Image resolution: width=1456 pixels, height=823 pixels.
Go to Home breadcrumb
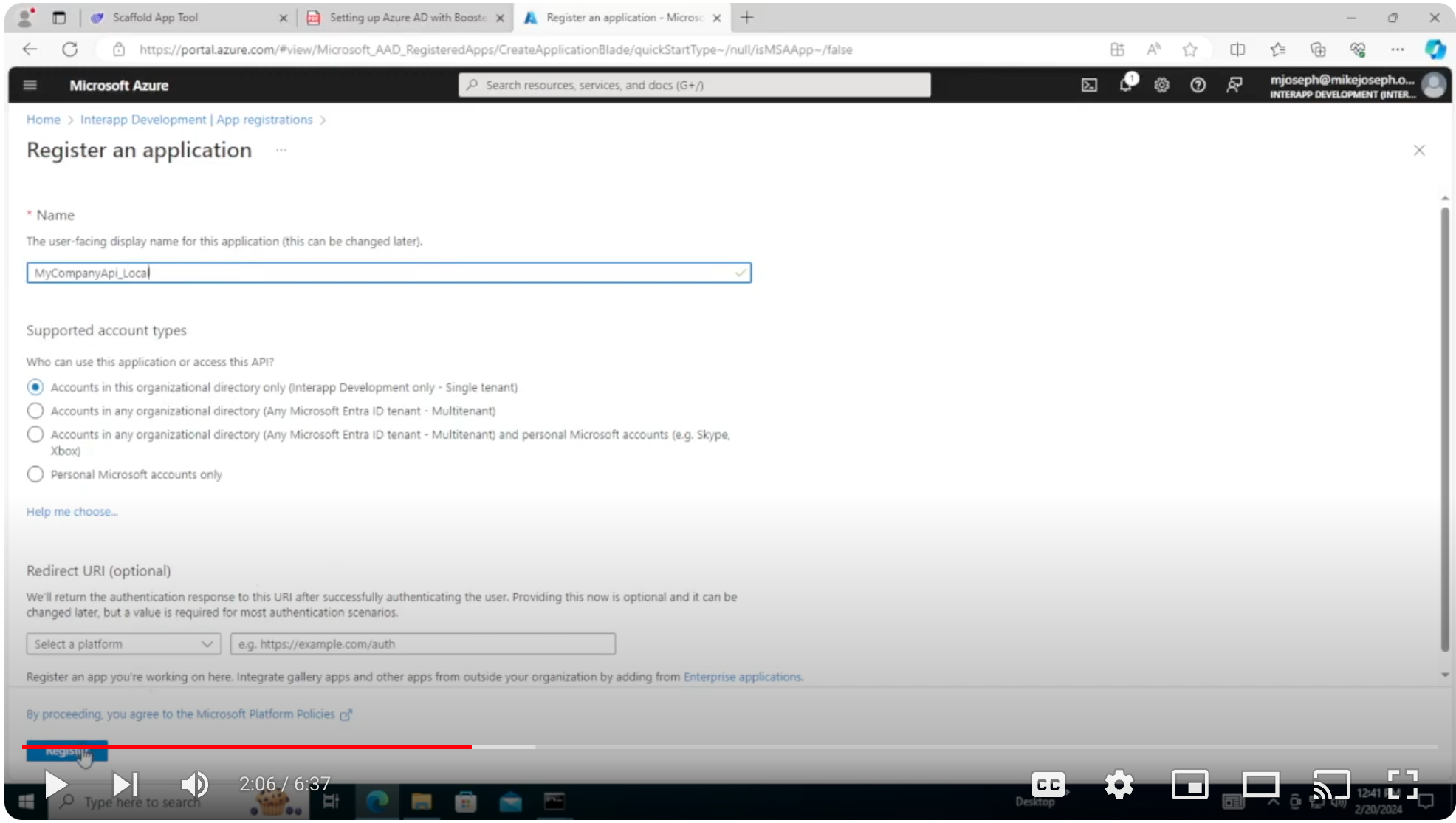[44, 120]
